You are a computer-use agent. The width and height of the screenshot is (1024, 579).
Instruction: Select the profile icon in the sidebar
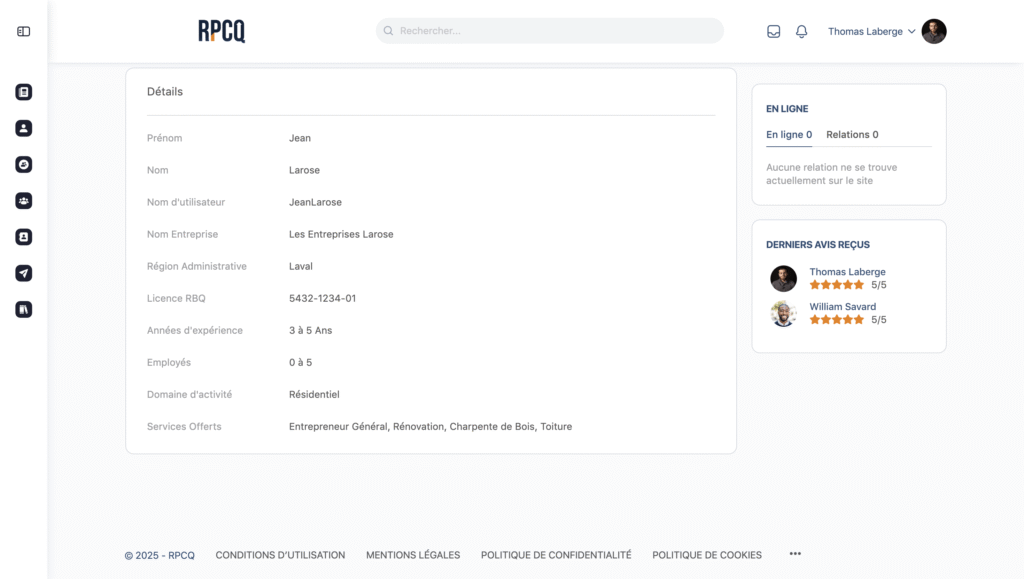(x=24, y=128)
